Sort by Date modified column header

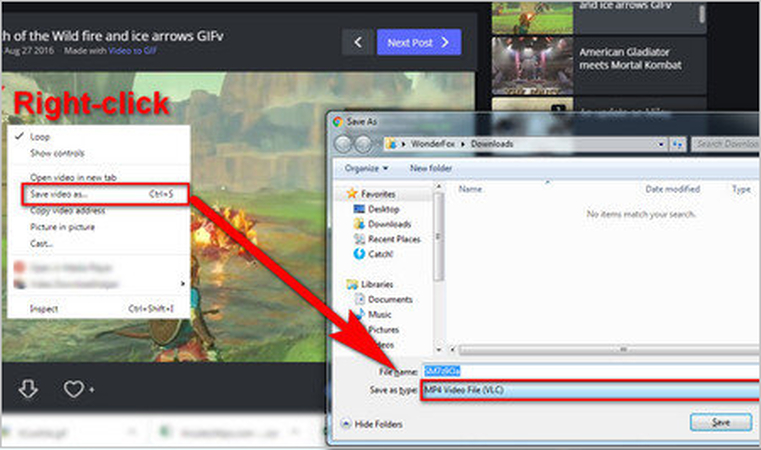pyautogui.click(x=672, y=189)
